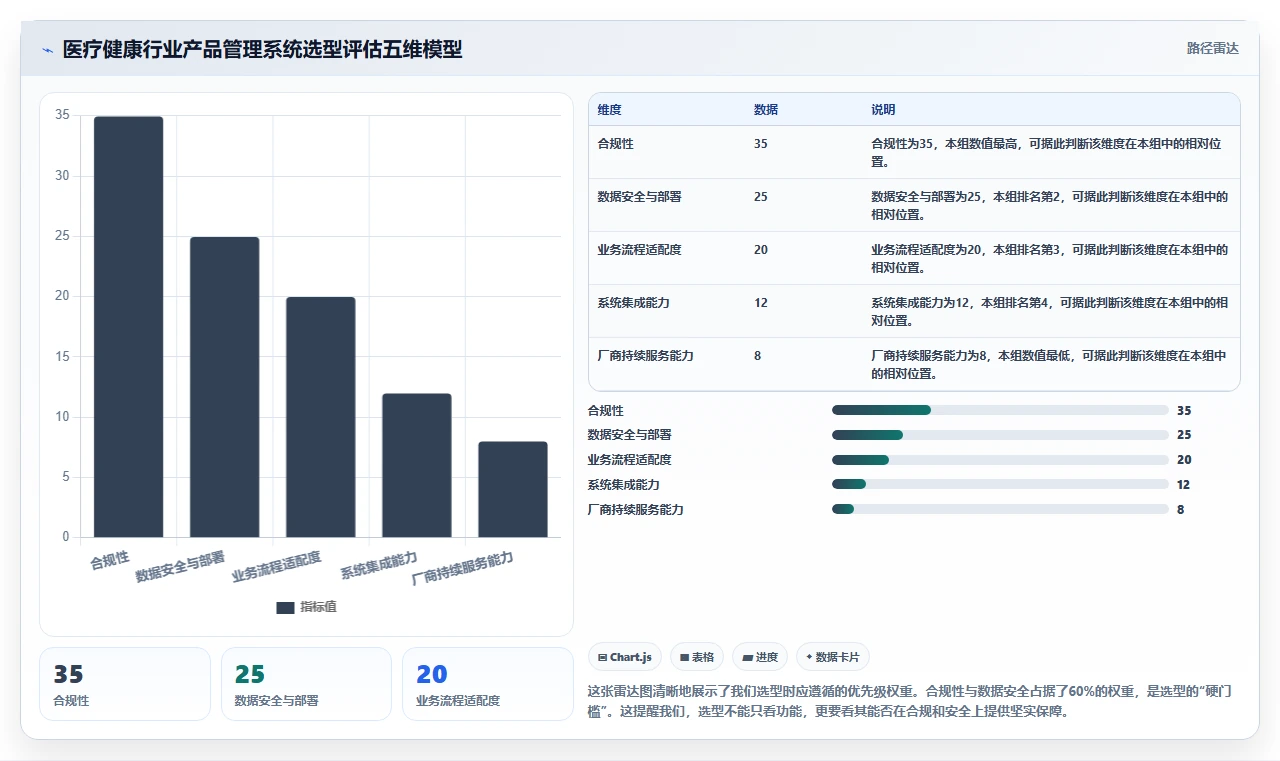Viewport: 1280px width, 761px height.
Task: Open the 25 数据安全与部署 data card
Action: (306, 684)
